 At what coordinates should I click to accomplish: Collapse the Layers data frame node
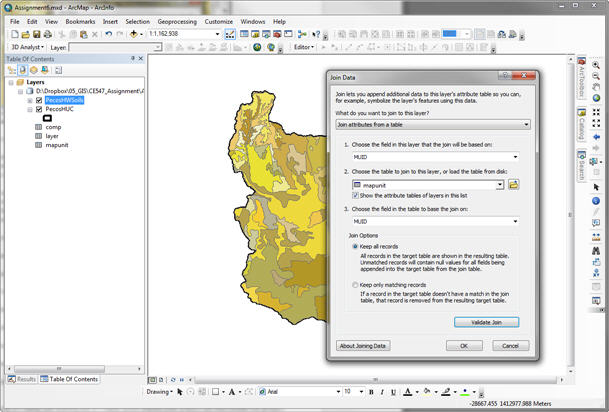[x=11, y=82]
